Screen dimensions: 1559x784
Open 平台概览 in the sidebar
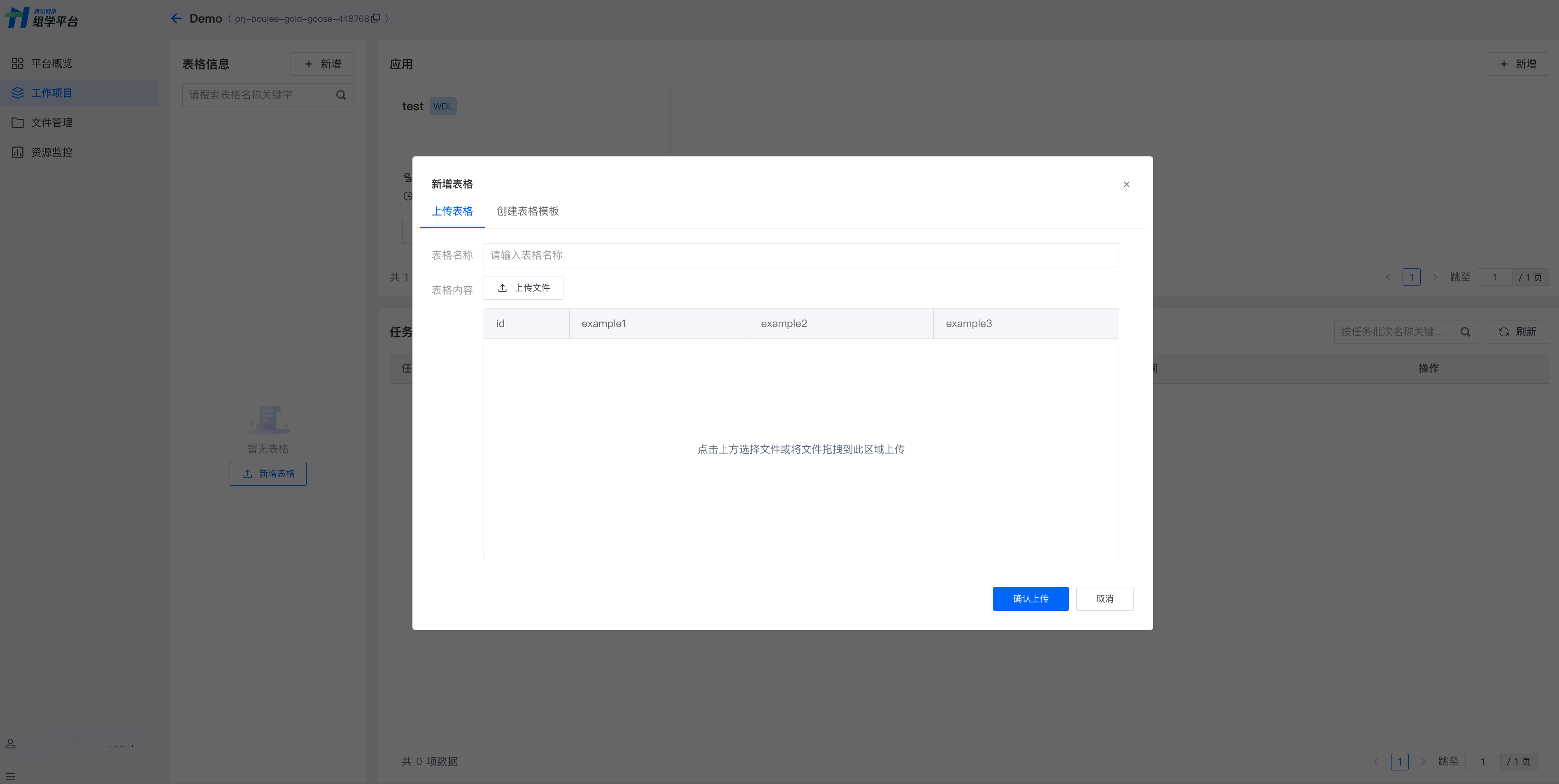[x=51, y=63]
